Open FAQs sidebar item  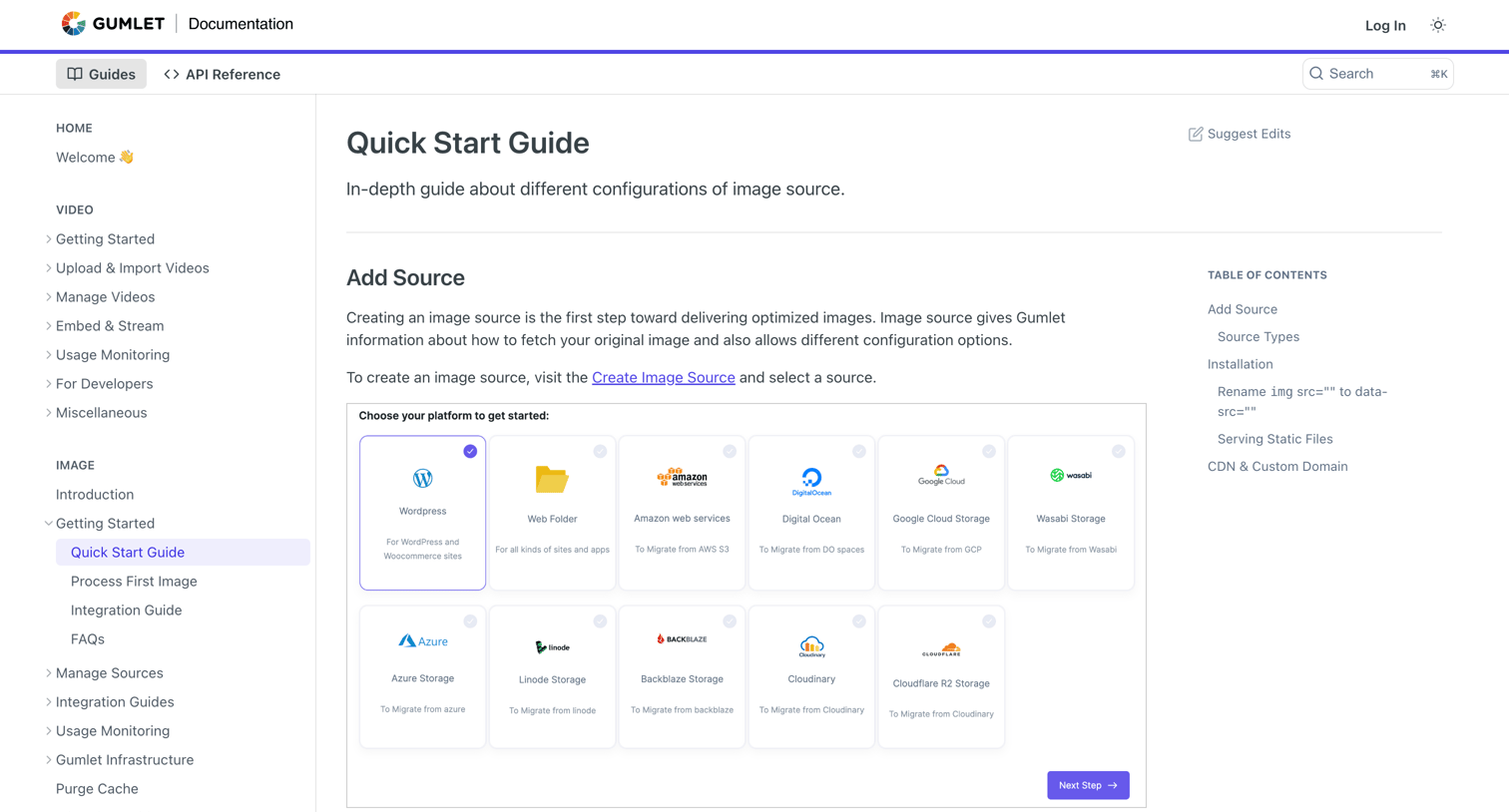[88, 639]
